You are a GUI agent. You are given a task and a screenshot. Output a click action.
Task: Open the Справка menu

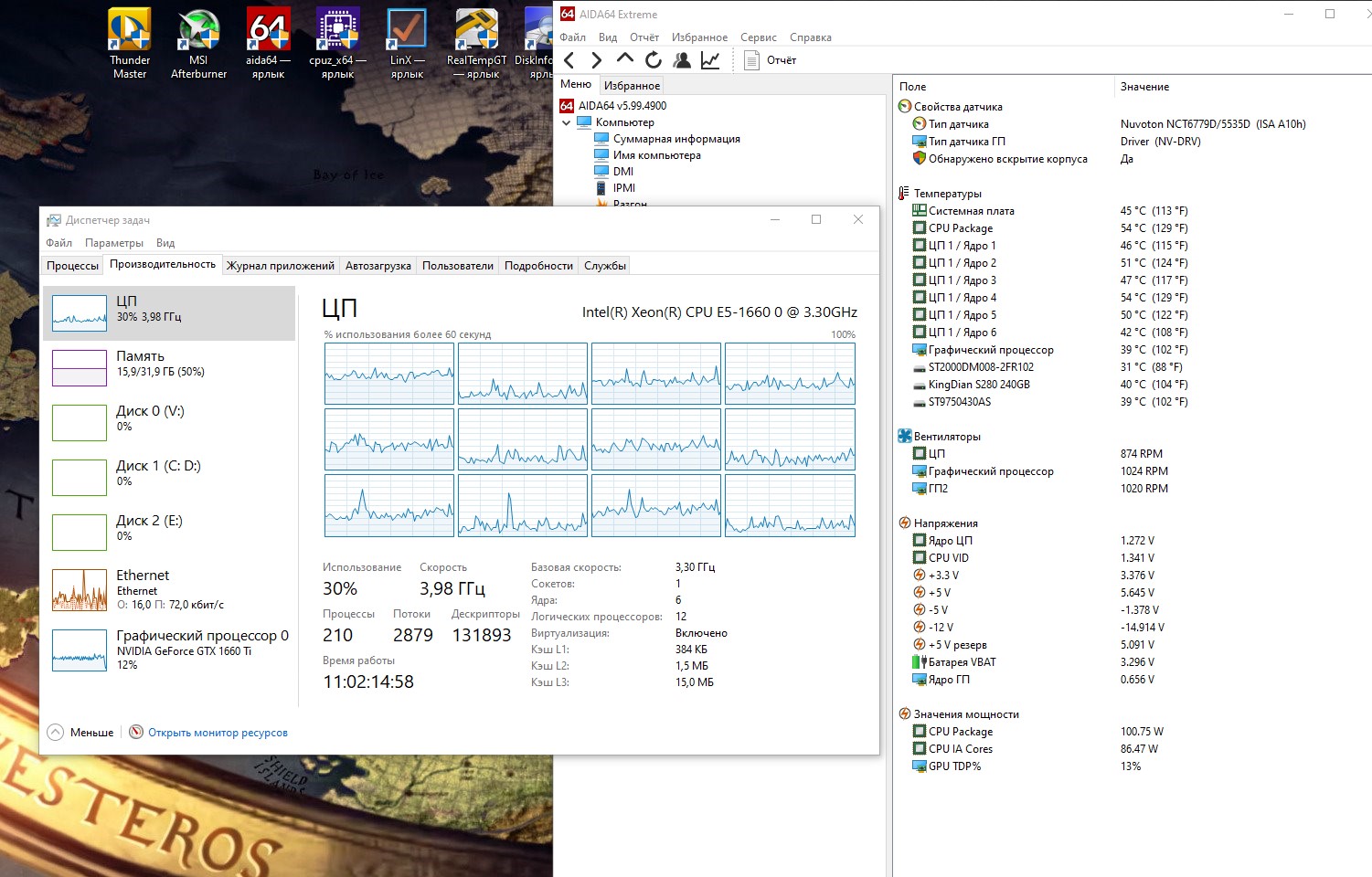[811, 37]
